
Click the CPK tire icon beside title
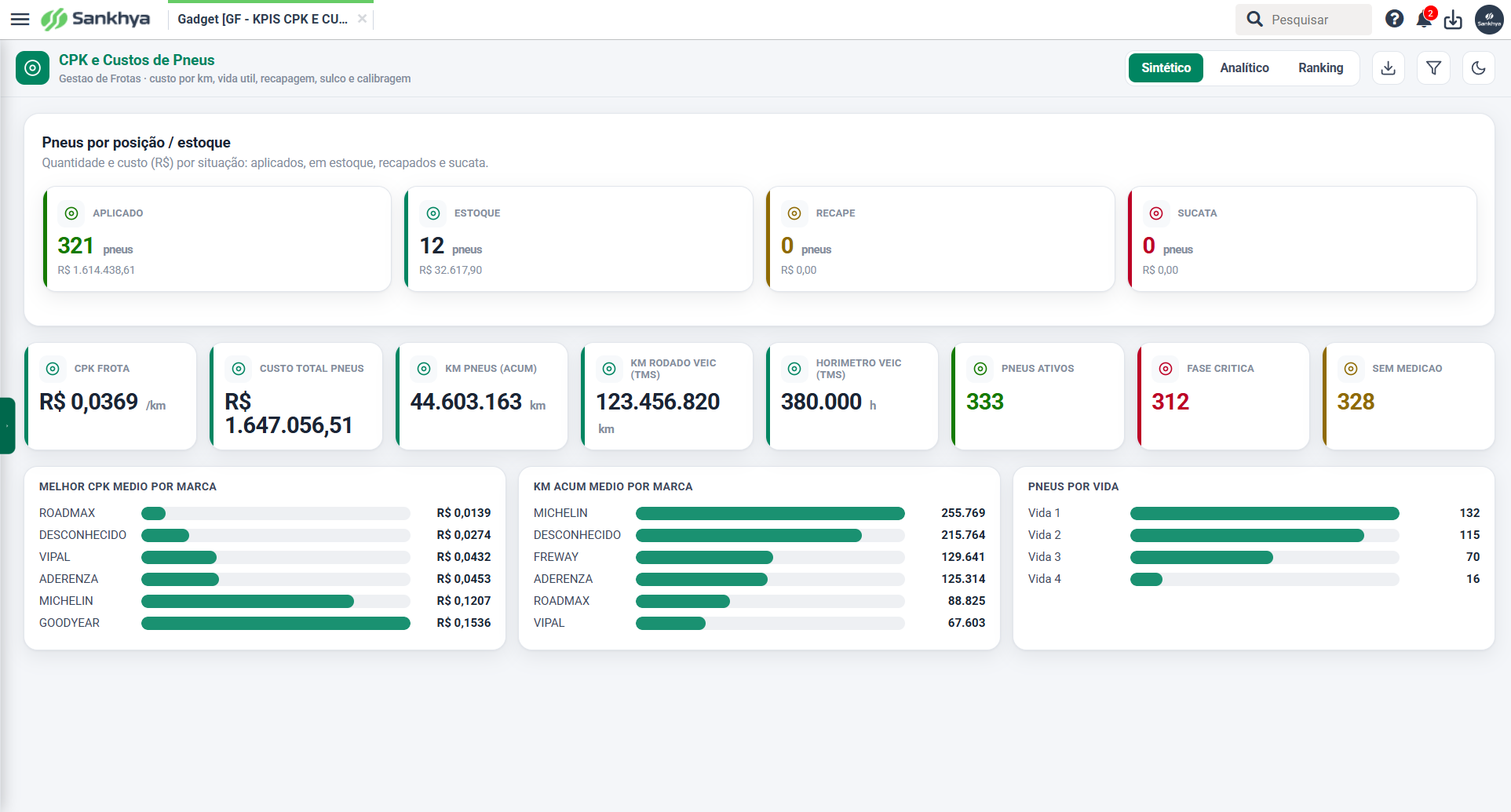coord(32,68)
